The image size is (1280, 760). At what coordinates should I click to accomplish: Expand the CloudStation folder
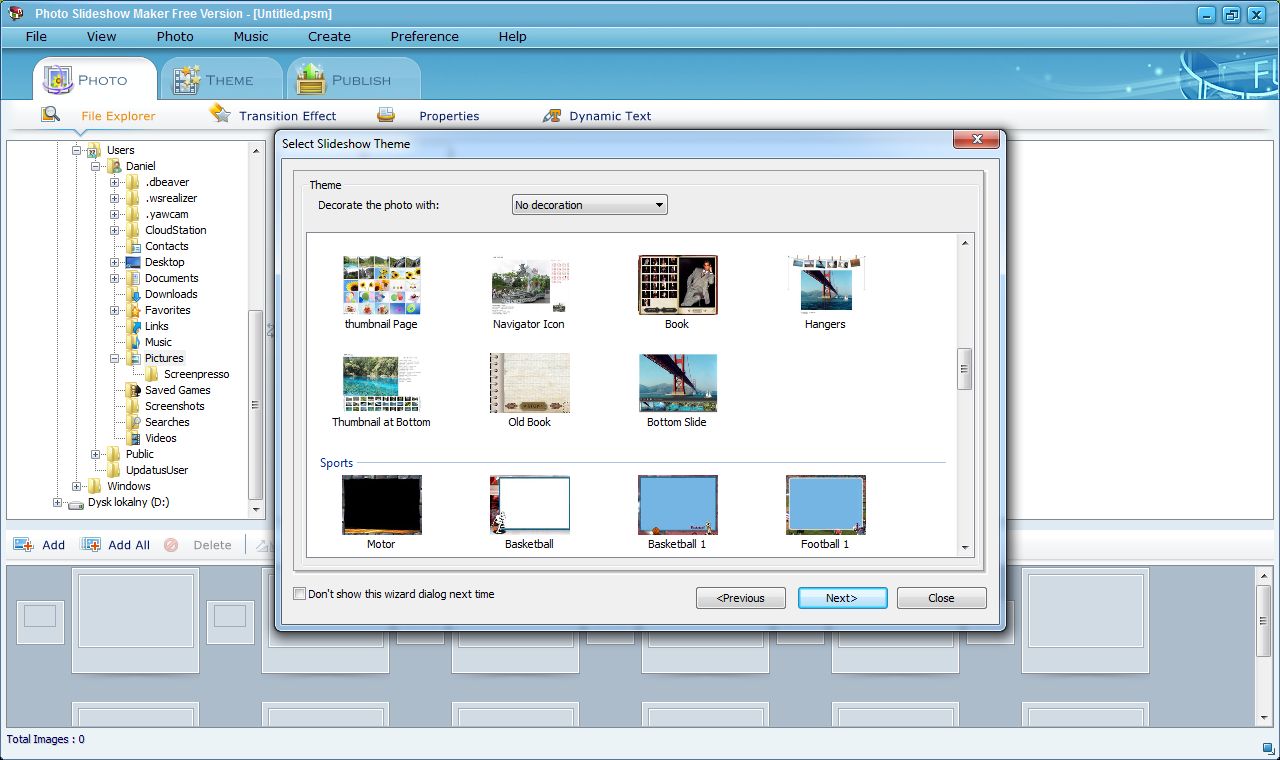point(115,230)
